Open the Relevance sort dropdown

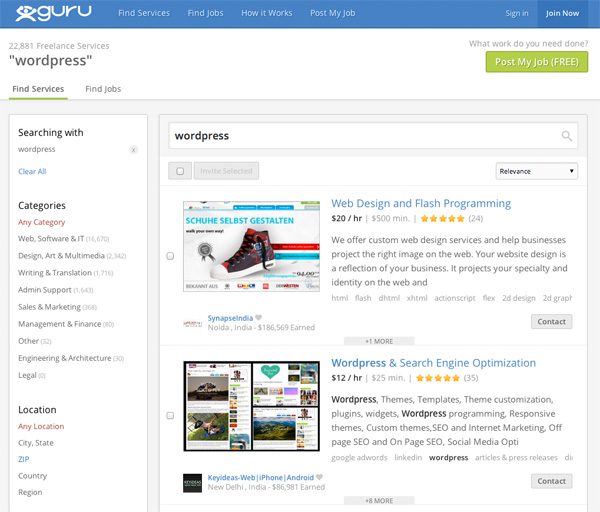click(537, 171)
